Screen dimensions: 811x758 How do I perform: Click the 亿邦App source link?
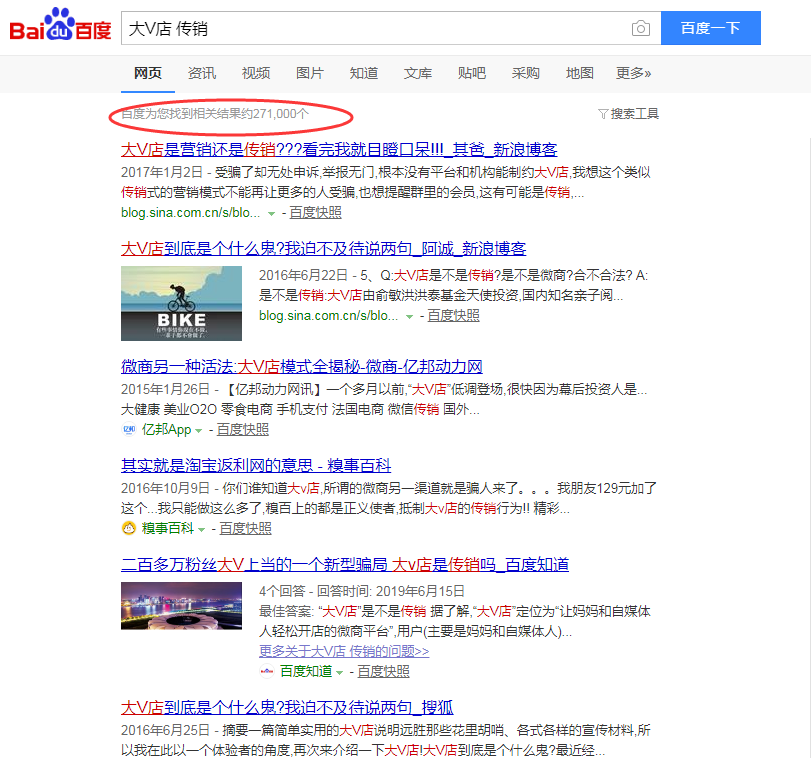click(167, 429)
